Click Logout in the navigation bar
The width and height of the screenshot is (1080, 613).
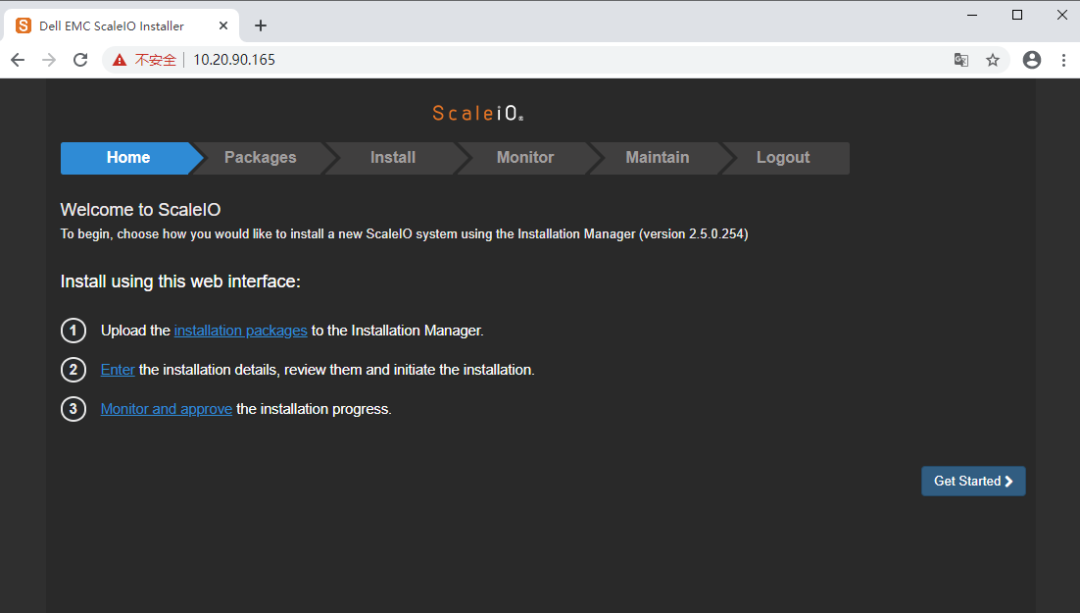783,158
